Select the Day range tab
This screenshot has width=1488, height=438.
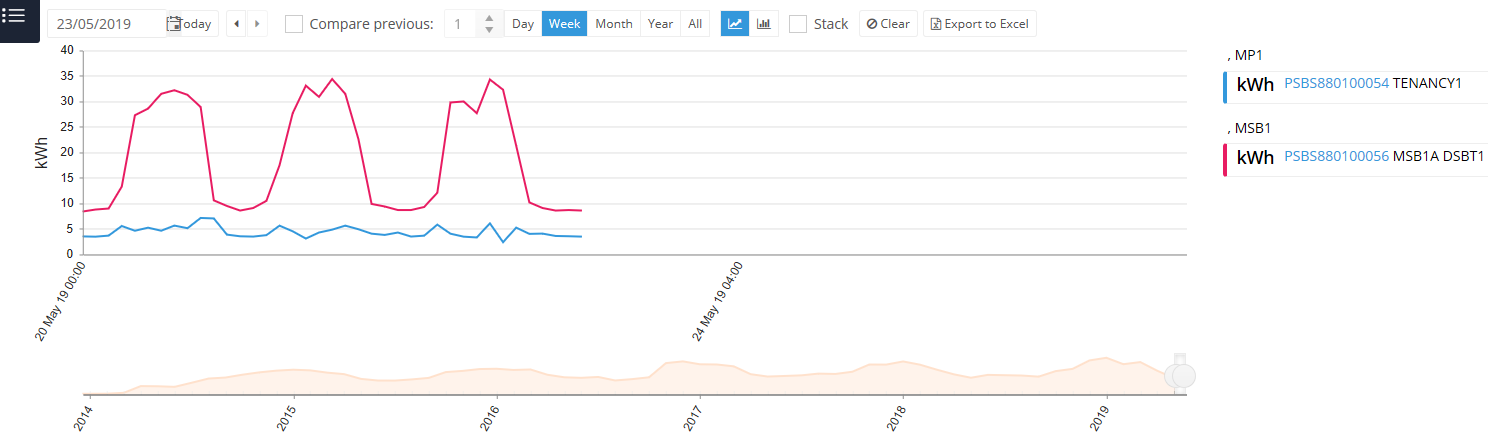click(523, 24)
